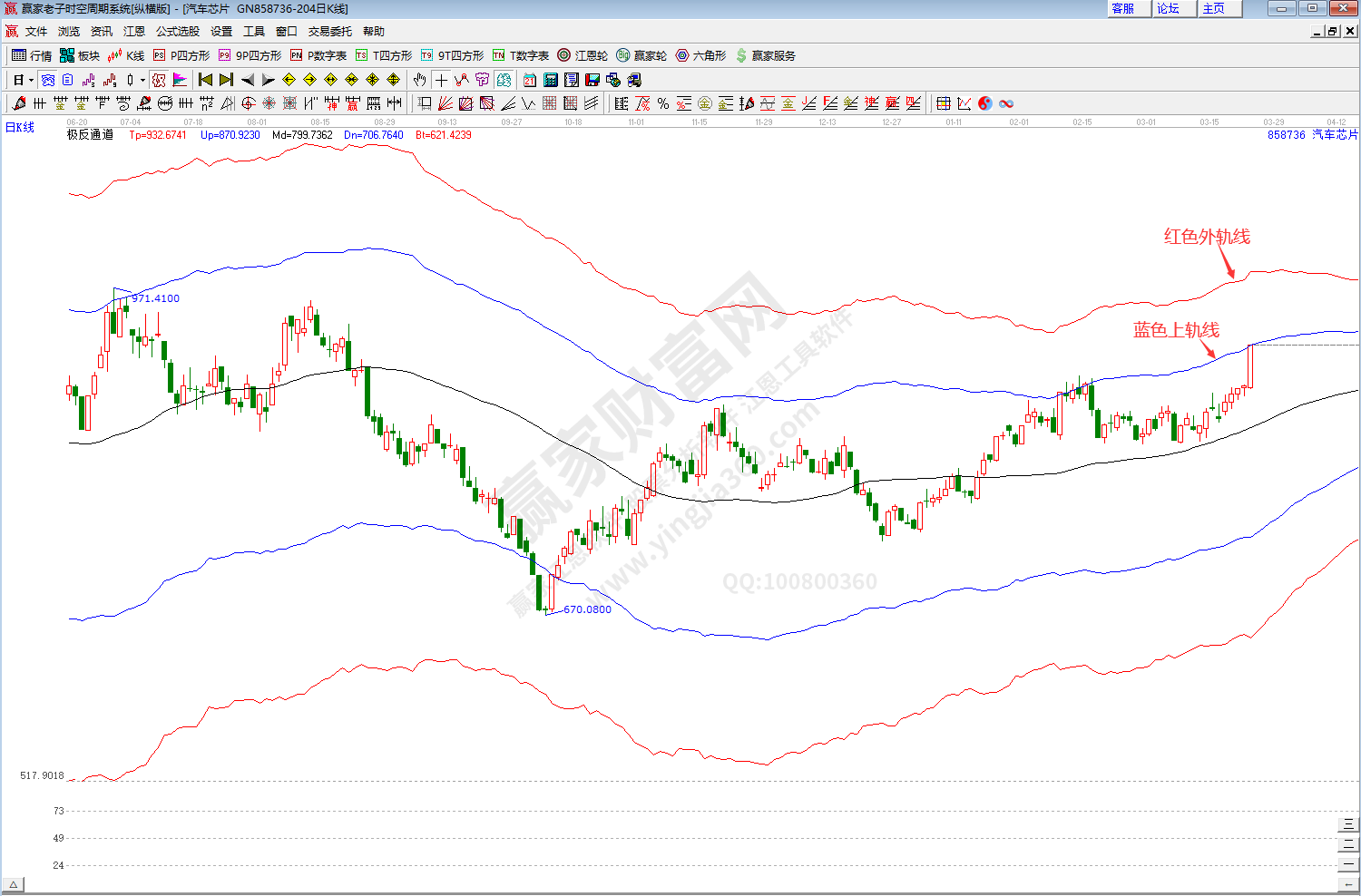
Task: Expand the bottom-left panel triangle
Action: [x=14, y=884]
